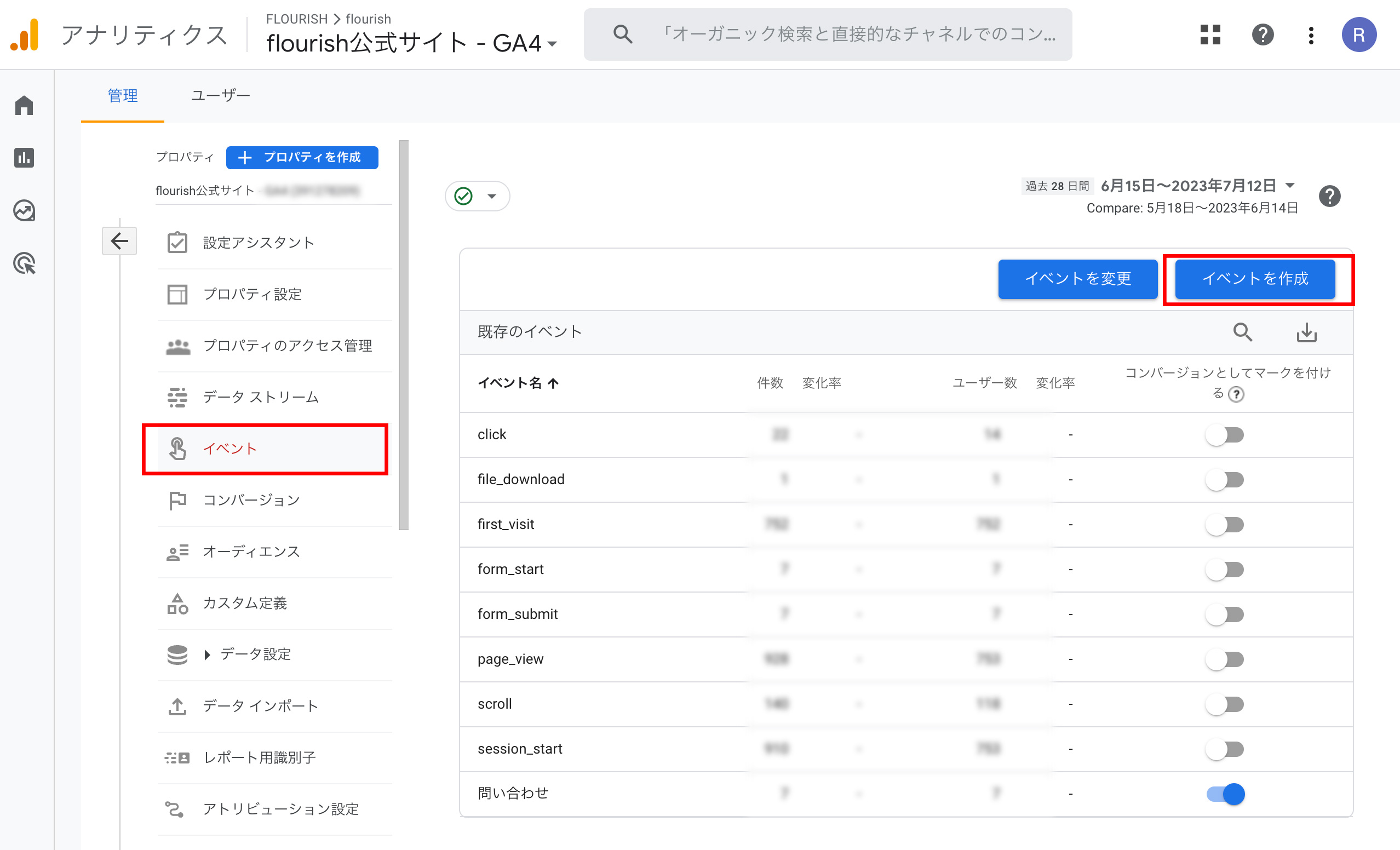The image size is (1400, 850).
Task: Click help icon next to conversion header
Action: click(1236, 394)
